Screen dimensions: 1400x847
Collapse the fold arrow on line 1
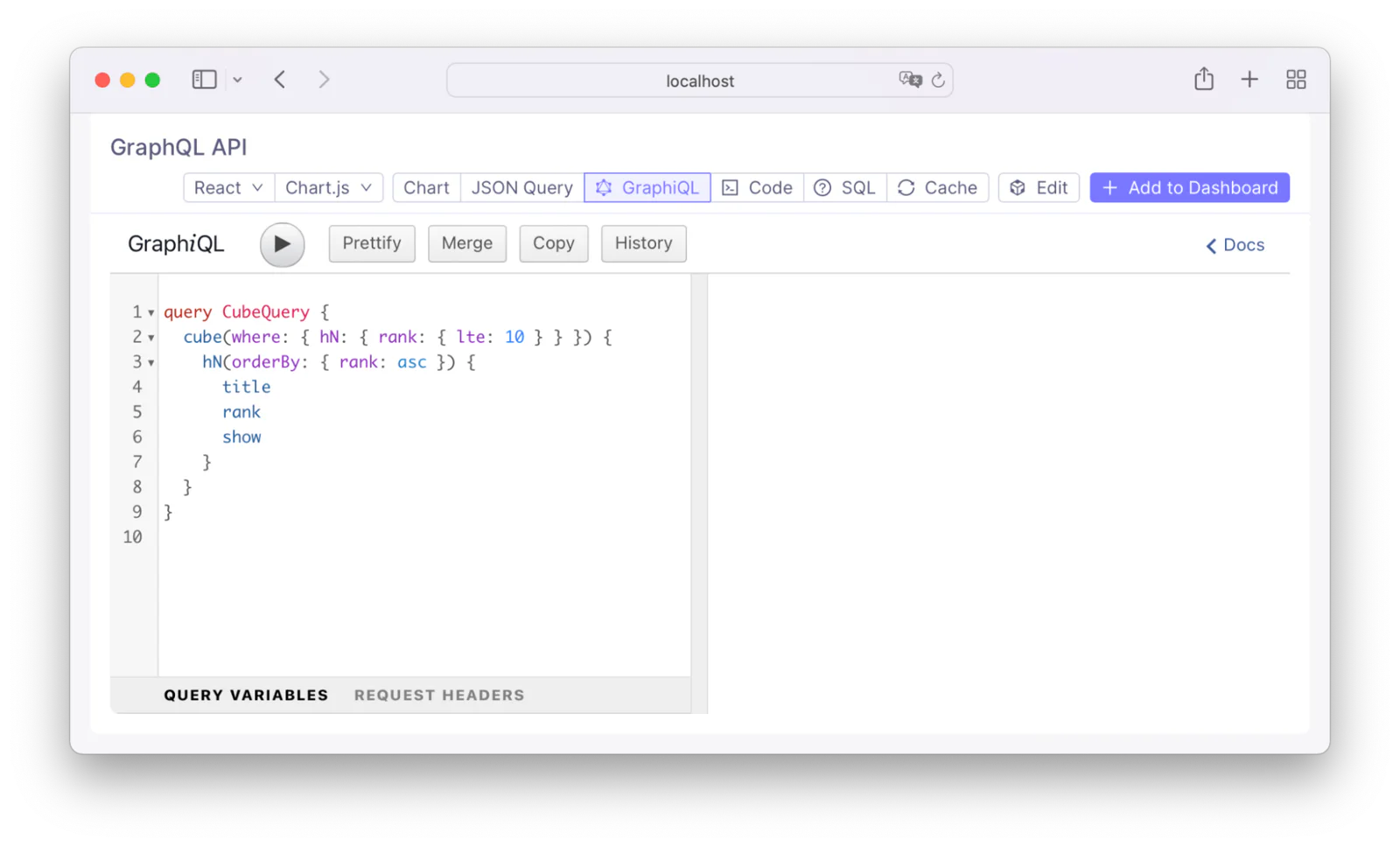[x=151, y=313]
